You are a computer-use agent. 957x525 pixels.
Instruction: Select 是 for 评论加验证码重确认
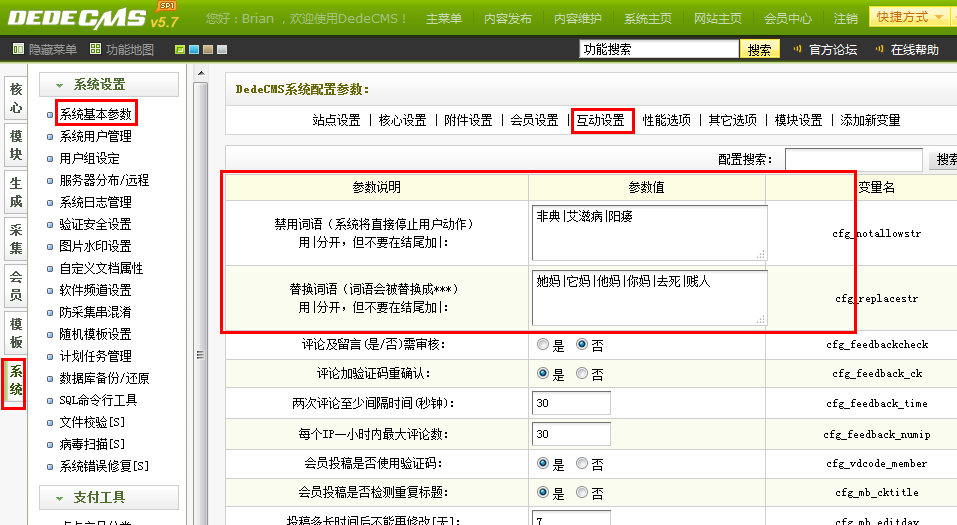(543, 373)
